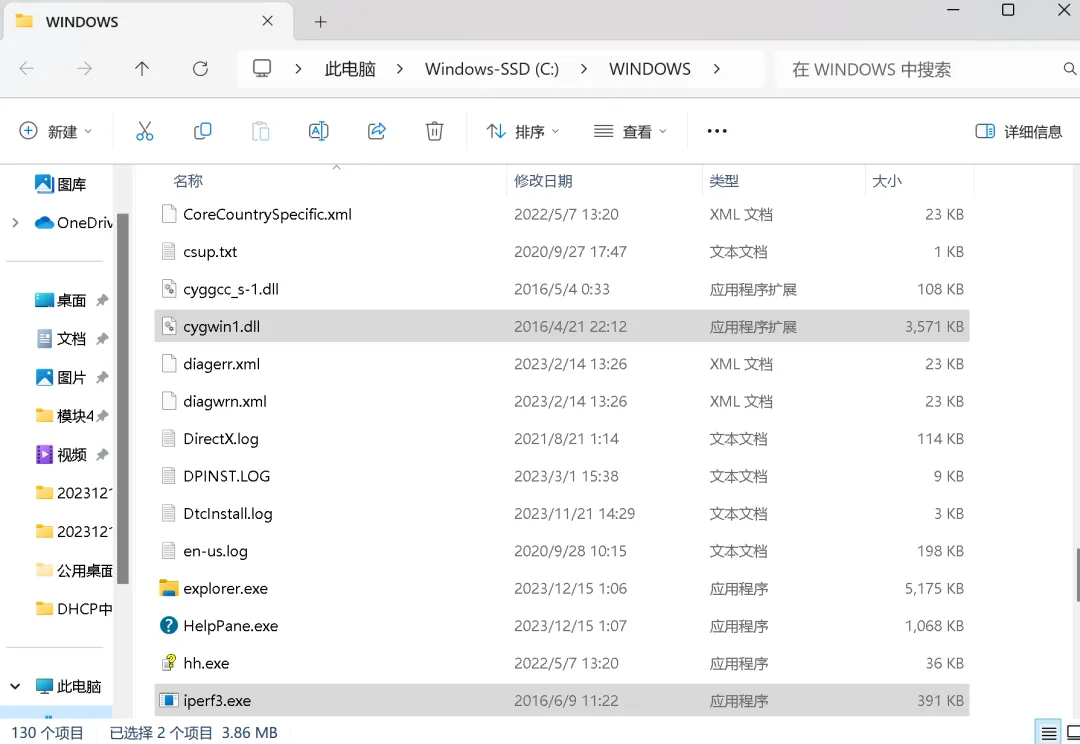Click the Copy icon in toolbar

203,131
